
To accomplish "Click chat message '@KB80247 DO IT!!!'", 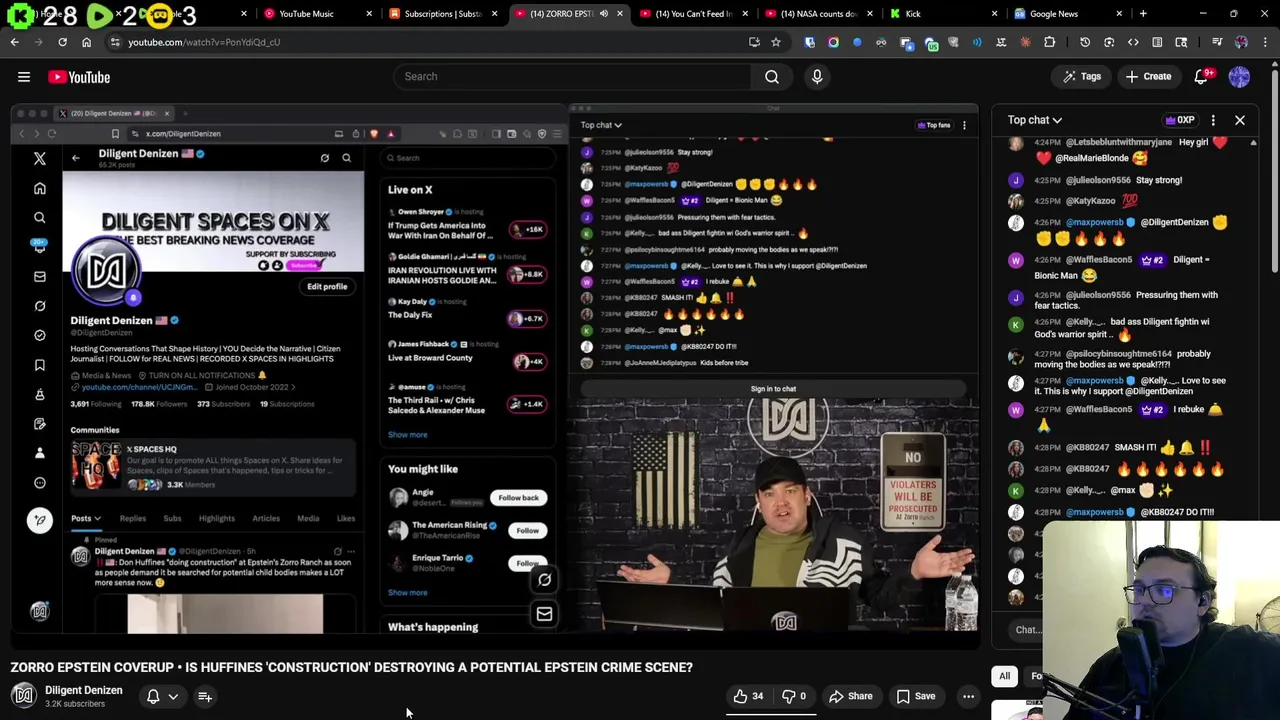I will 1178,512.
